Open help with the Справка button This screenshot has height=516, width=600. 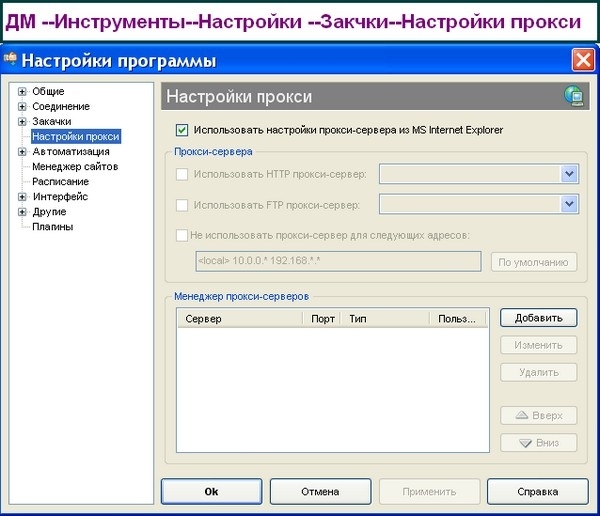tap(538, 492)
